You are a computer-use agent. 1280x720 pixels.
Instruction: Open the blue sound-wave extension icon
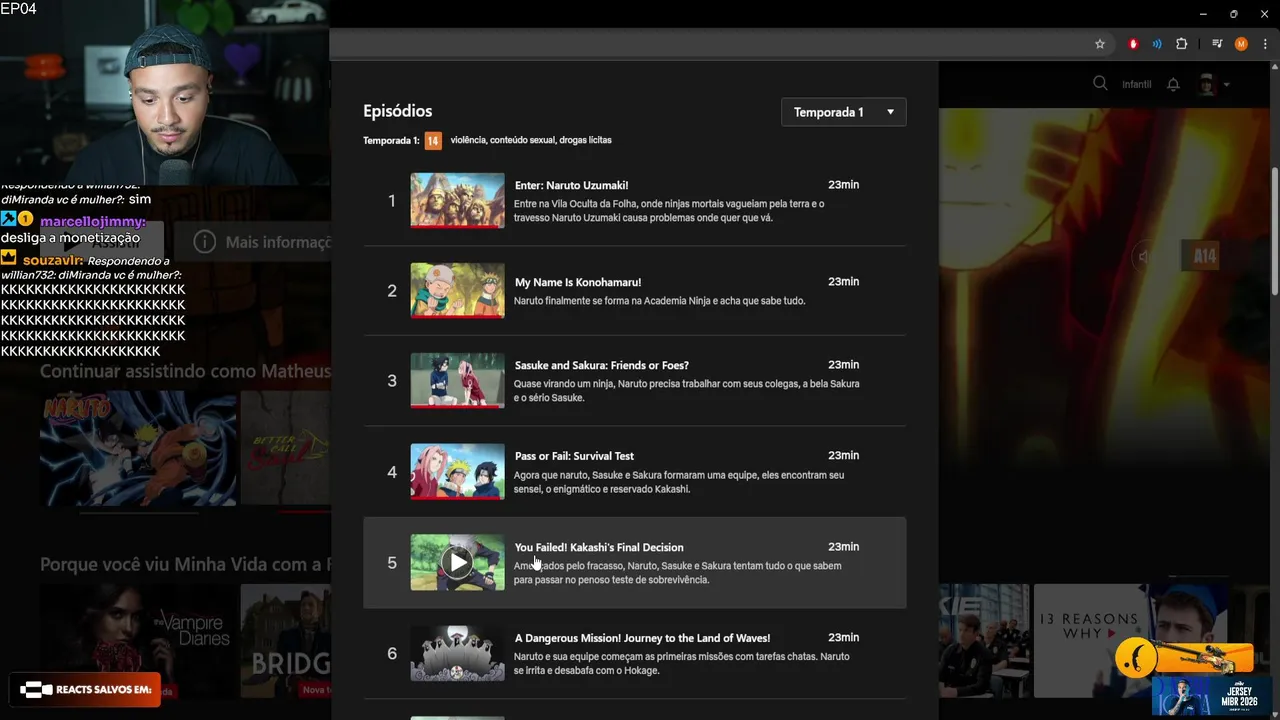tap(1157, 44)
